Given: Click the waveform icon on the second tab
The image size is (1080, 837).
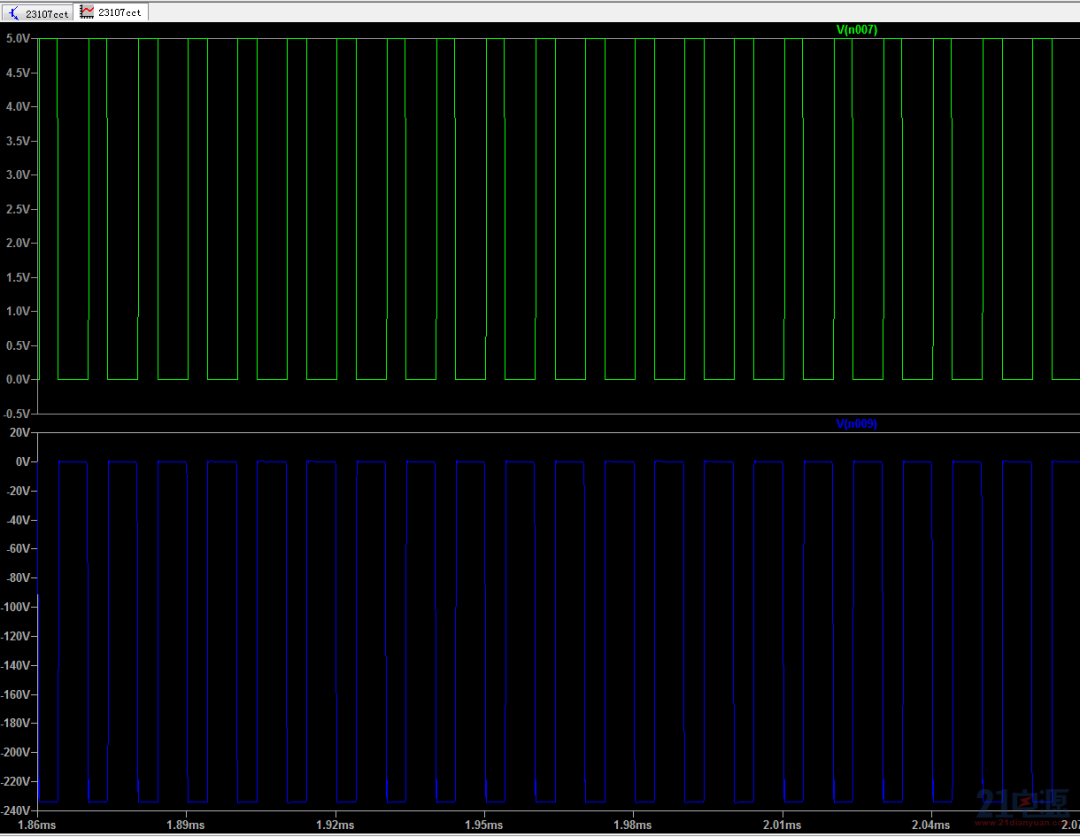Looking at the screenshot, I should (x=87, y=12).
